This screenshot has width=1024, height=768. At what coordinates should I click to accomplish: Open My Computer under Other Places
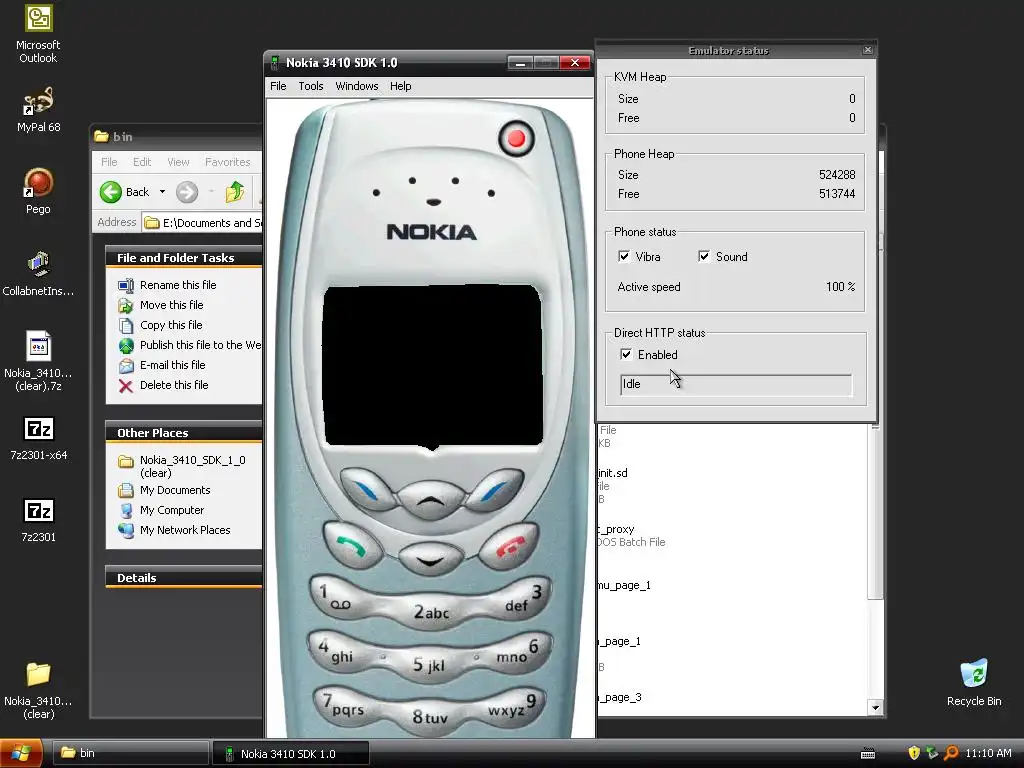(172, 510)
